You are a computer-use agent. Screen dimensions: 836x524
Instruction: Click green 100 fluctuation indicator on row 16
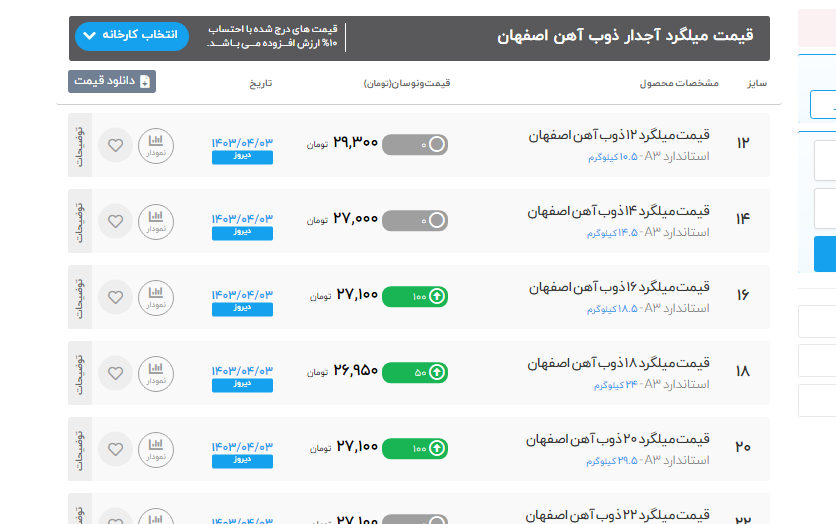click(x=415, y=296)
